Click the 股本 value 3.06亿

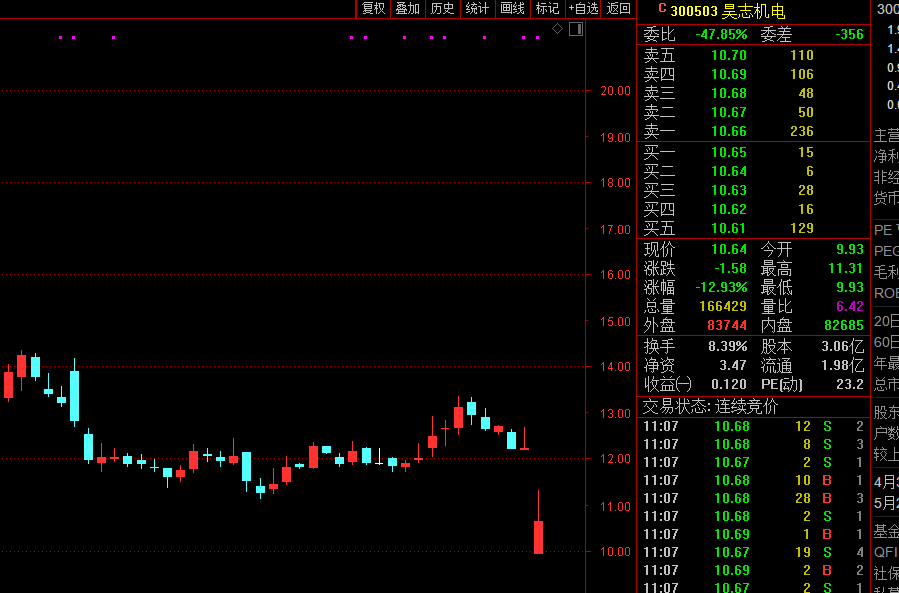click(x=841, y=346)
